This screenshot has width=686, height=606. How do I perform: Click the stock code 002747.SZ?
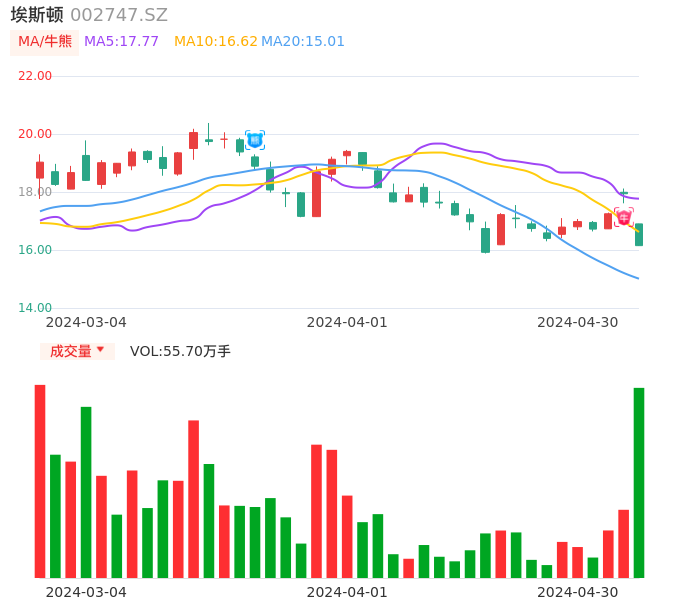pos(119,15)
